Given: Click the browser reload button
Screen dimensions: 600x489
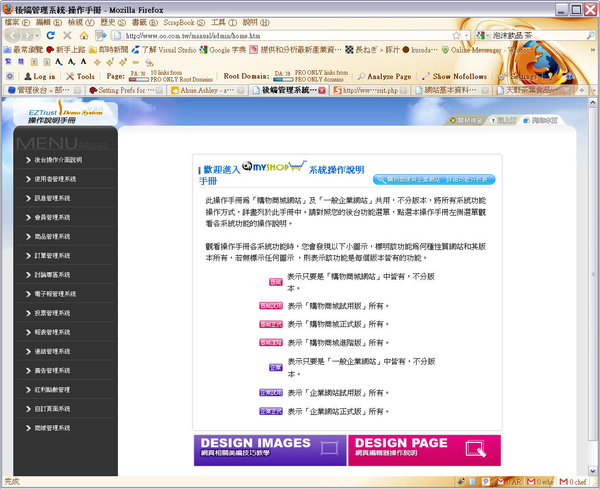Looking at the screenshot, I should pyautogui.click(x=50, y=36).
